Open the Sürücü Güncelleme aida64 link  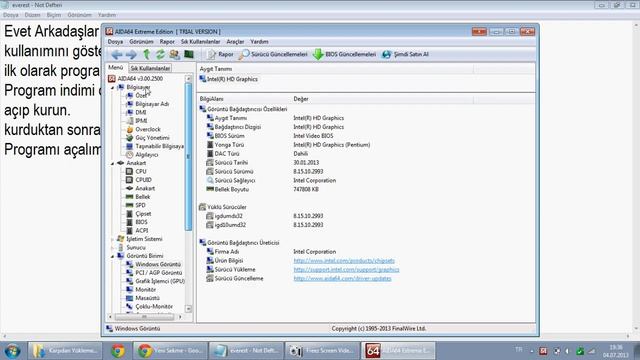(x=342, y=279)
